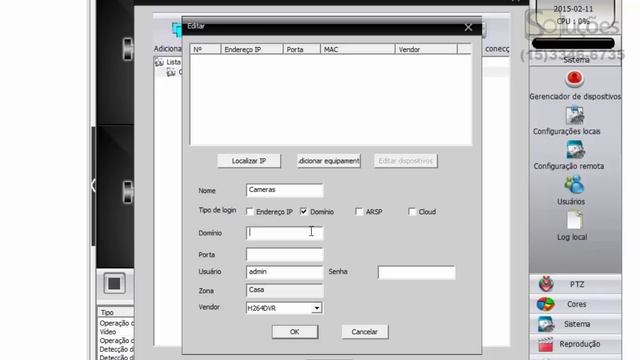Select the Cores panel tab
This screenshot has height=360, width=640.
pyautogui.click(x=576, y=304)
